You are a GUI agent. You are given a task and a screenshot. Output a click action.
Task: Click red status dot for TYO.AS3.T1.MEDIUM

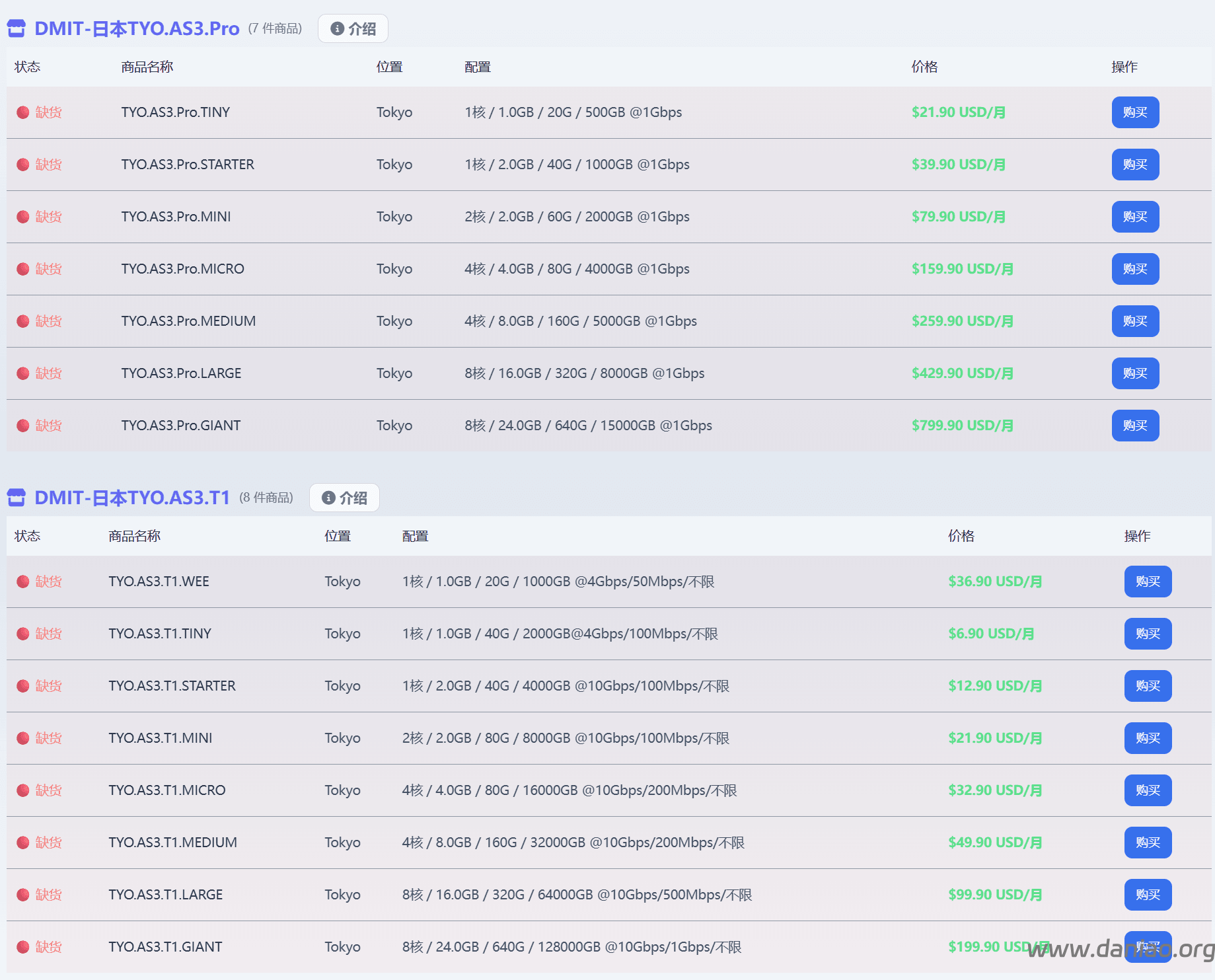(x=23, y=843)
